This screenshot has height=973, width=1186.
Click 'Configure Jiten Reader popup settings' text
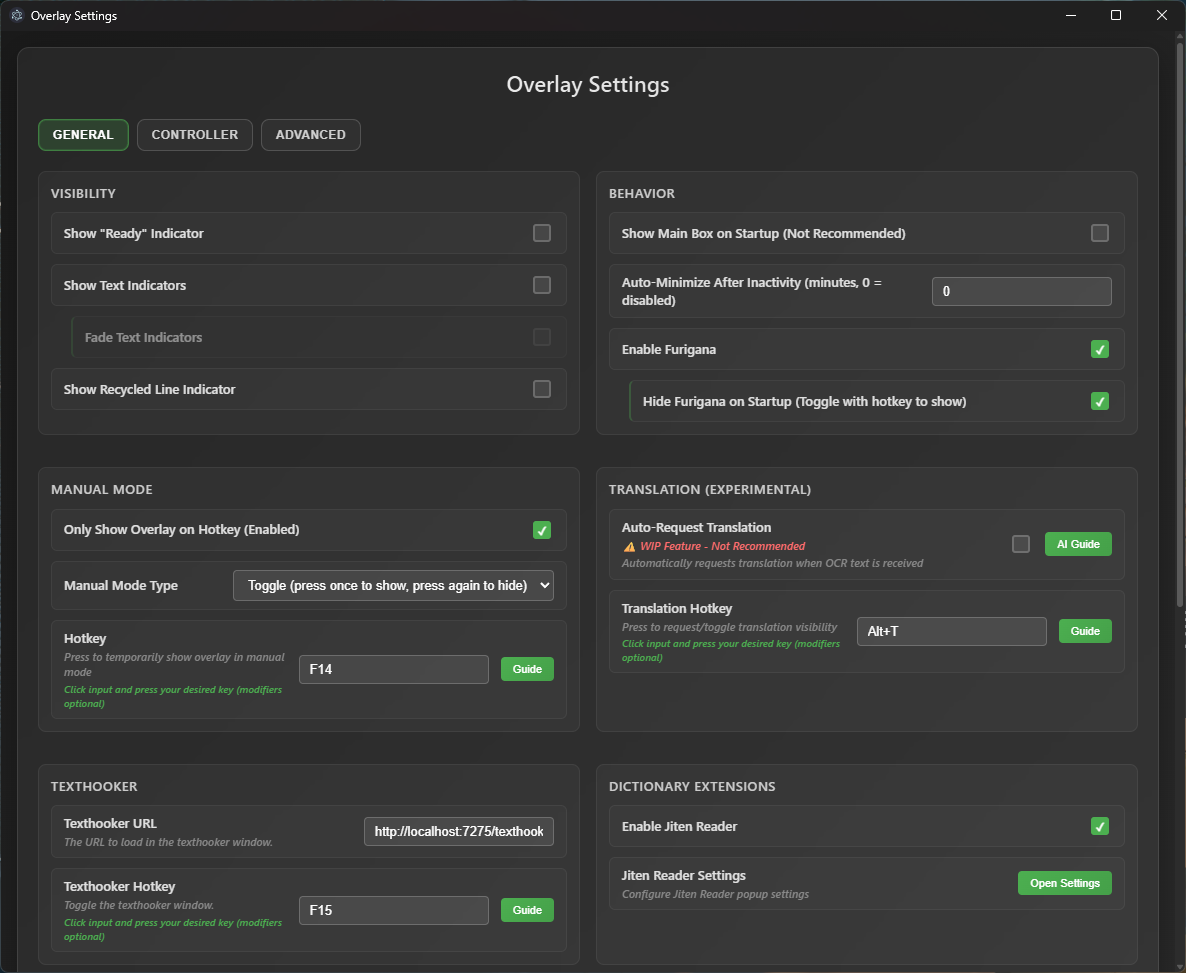point(716,894)
